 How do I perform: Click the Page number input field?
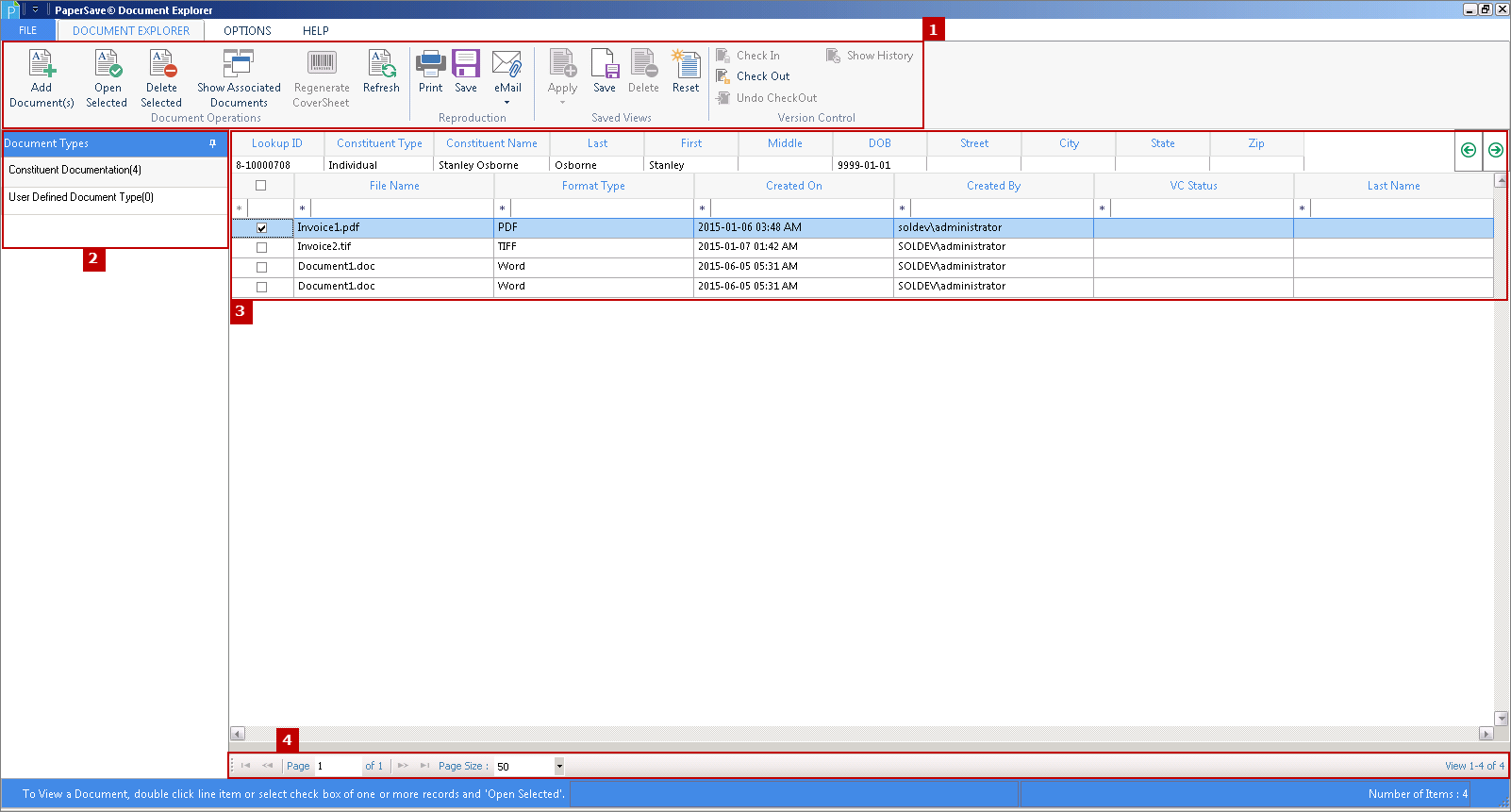[x=337, y=766]
